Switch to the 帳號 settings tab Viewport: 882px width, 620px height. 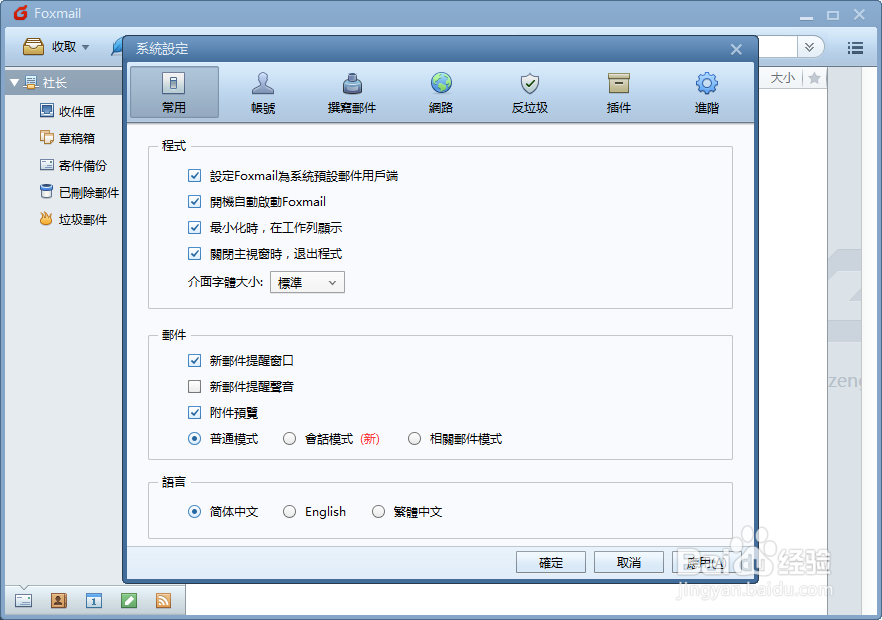pos(262,91)
